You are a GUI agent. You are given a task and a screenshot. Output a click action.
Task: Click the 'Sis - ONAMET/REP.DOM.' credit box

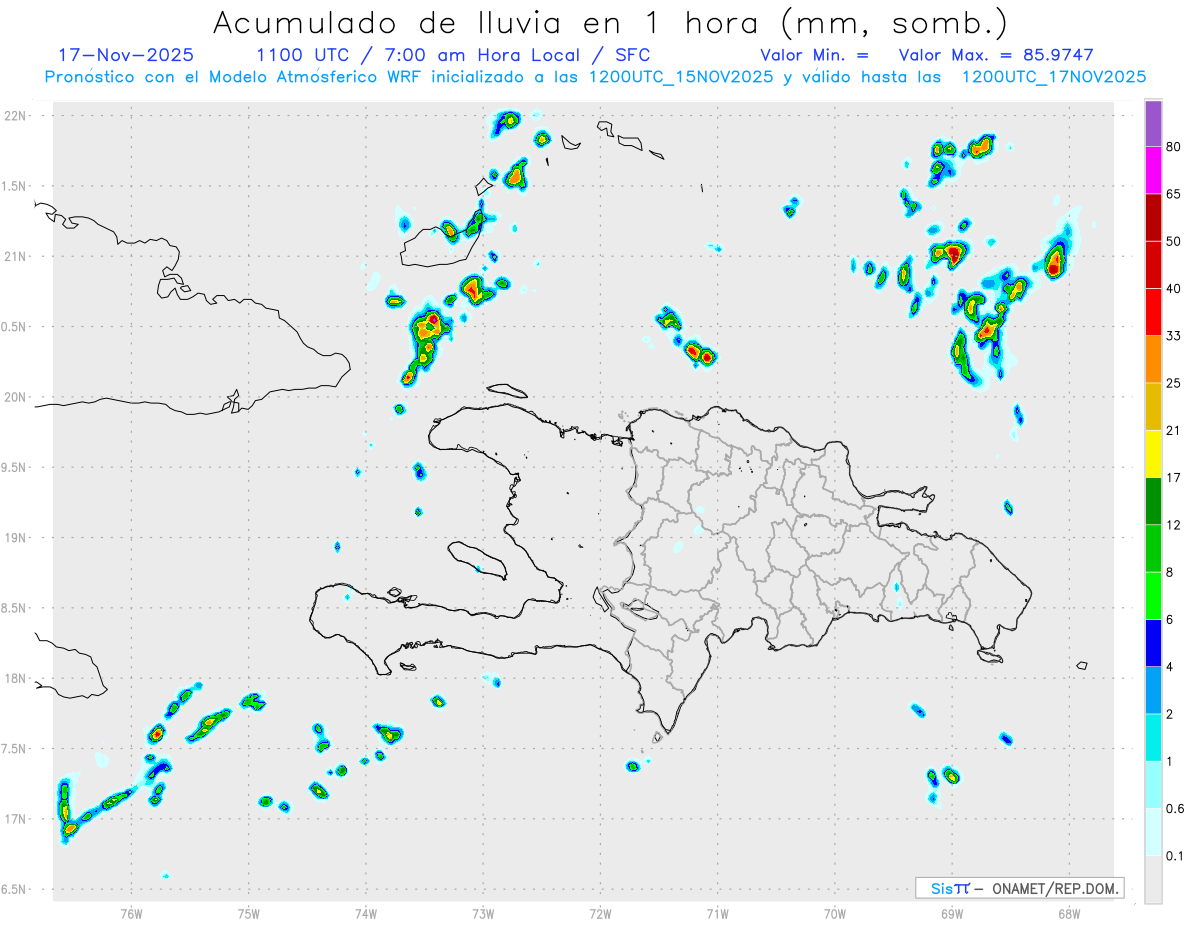point(1019,888)
